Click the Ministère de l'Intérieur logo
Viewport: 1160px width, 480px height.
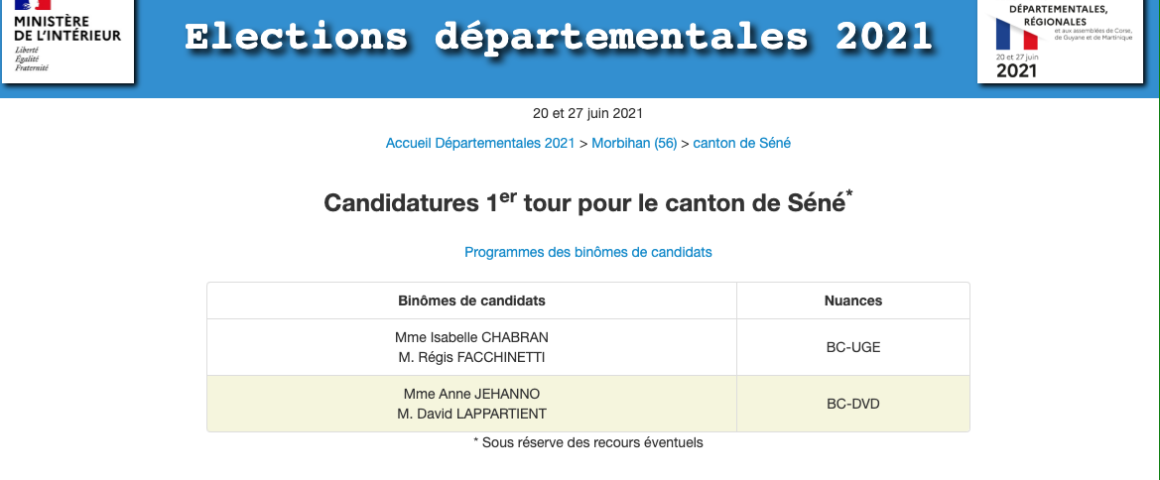click(68, 38)
